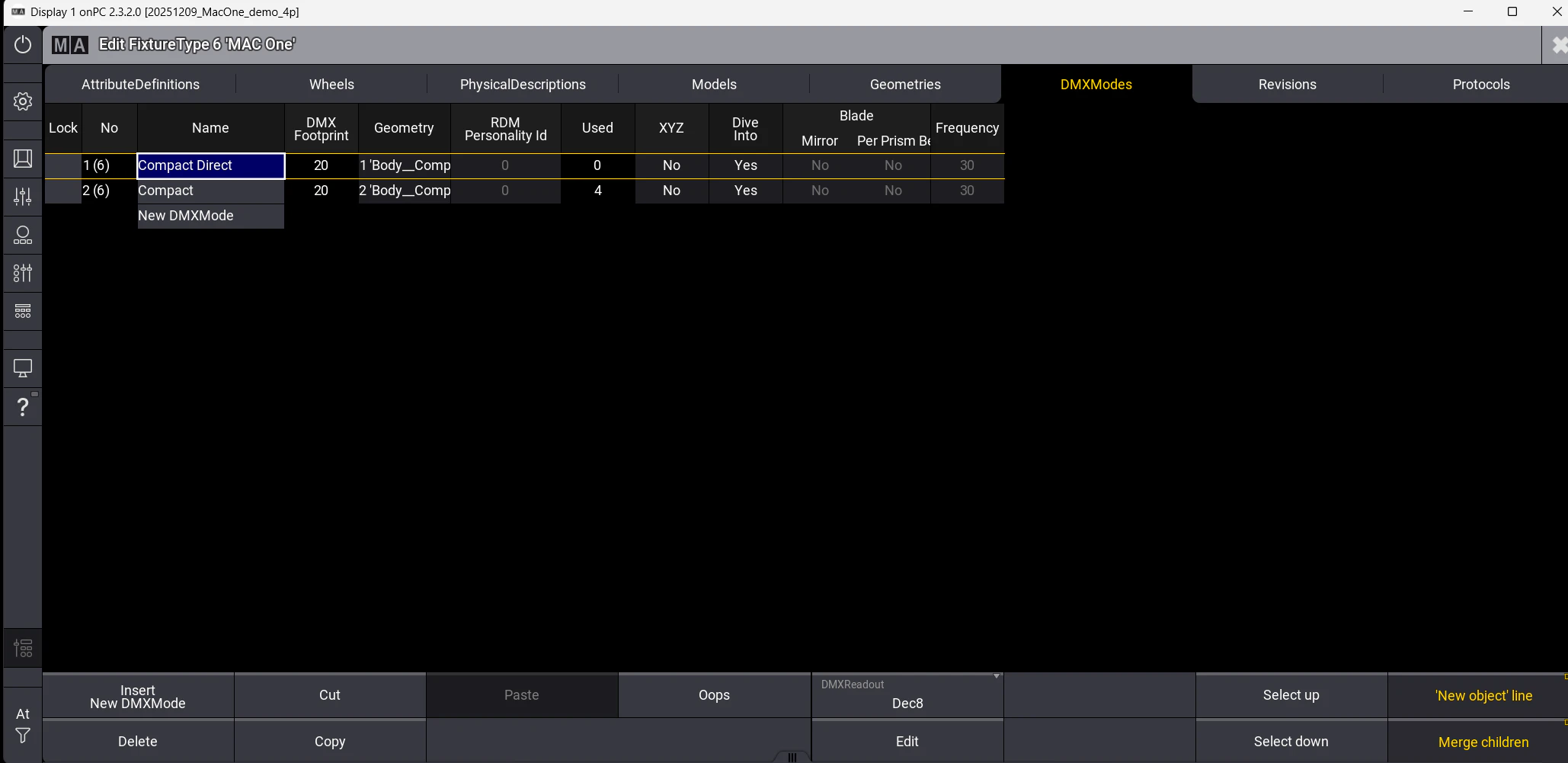Click the encoder sliders icon

coord(23,273)
